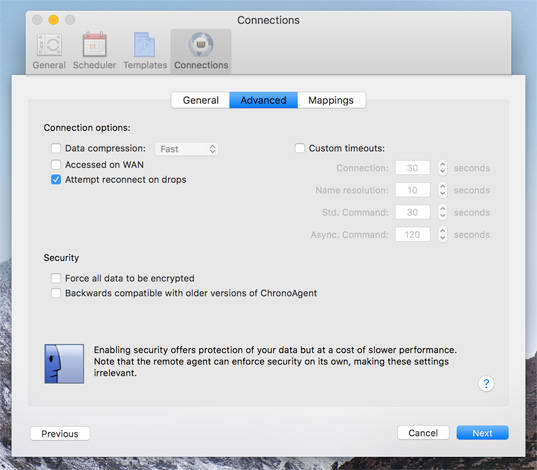This screenshot has height=470, width=537.
Task: Enable the Custom timeouts checkbox
Action: pyautogui.click(x=300, y=148)
